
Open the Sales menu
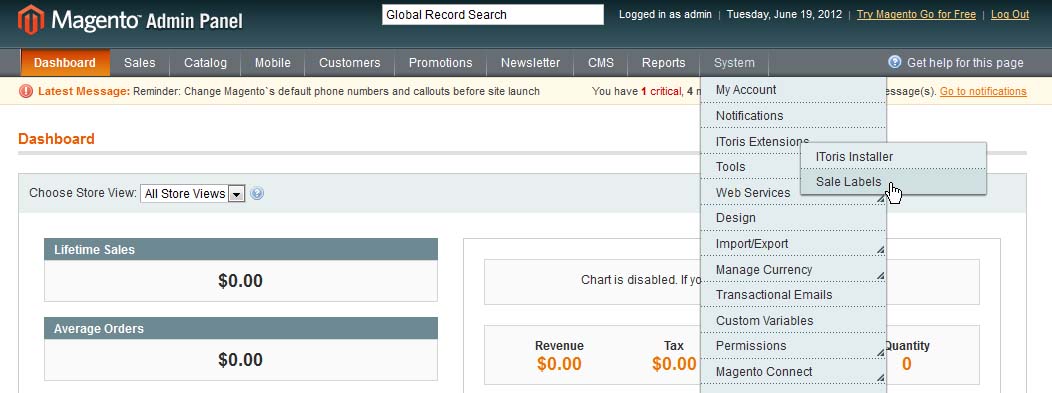(x=140, y=62)
